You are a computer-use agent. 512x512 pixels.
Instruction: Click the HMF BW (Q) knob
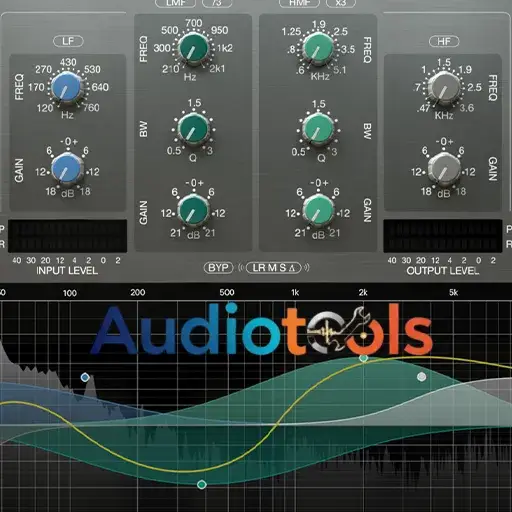[x=318, y=129]
